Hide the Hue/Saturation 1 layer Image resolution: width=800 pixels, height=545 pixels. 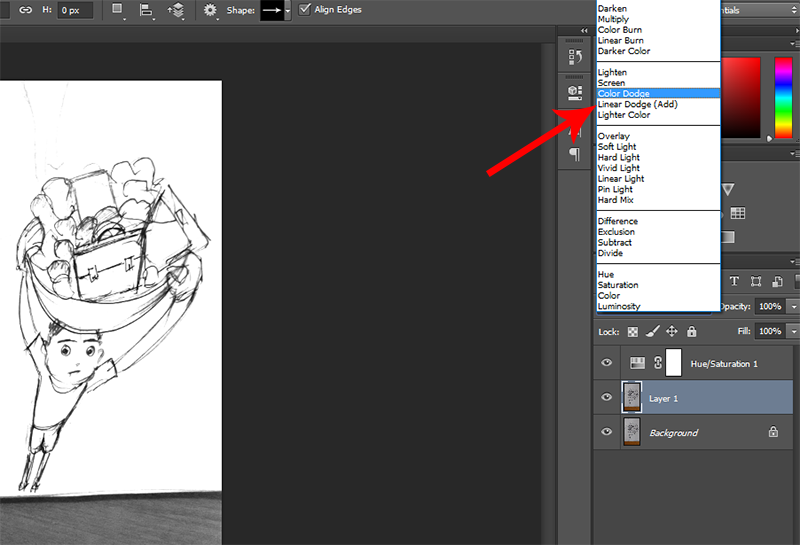607,362
